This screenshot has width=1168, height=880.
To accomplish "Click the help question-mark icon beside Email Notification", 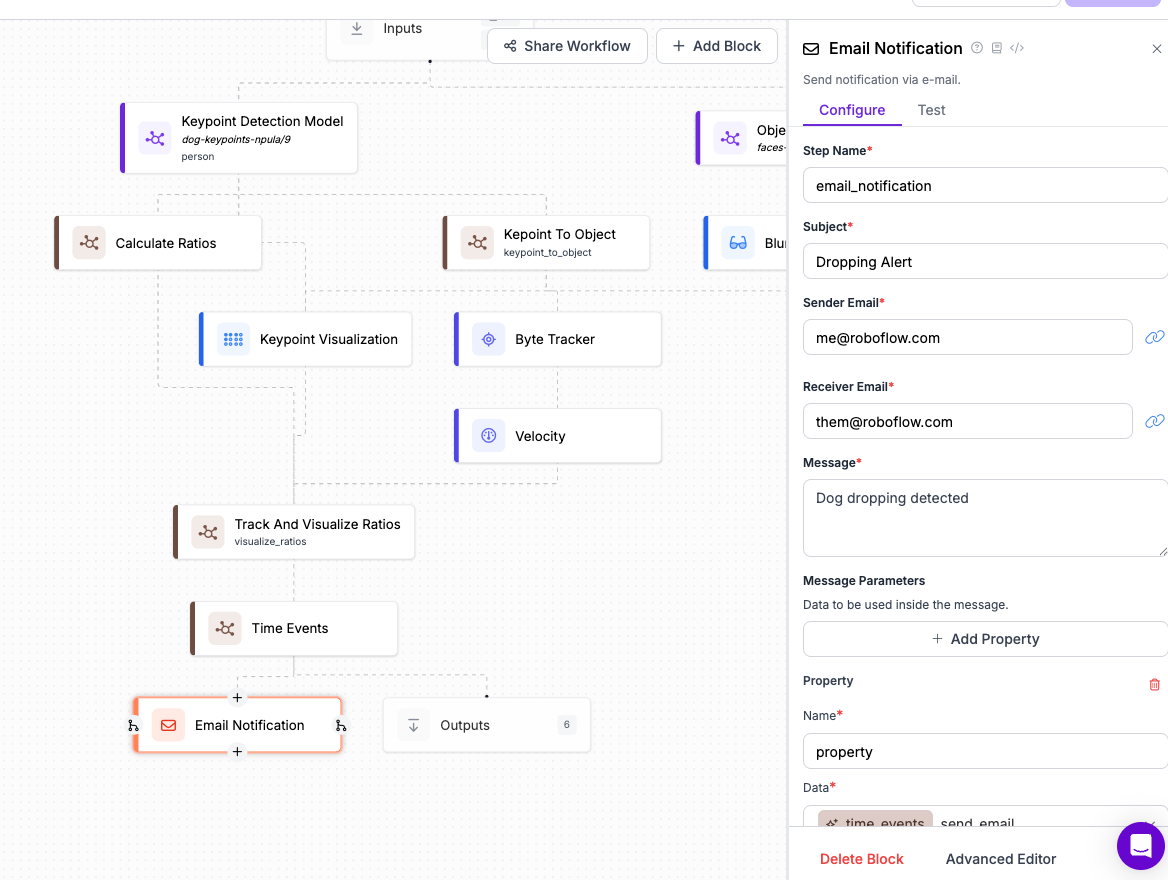I will point(977,48).
